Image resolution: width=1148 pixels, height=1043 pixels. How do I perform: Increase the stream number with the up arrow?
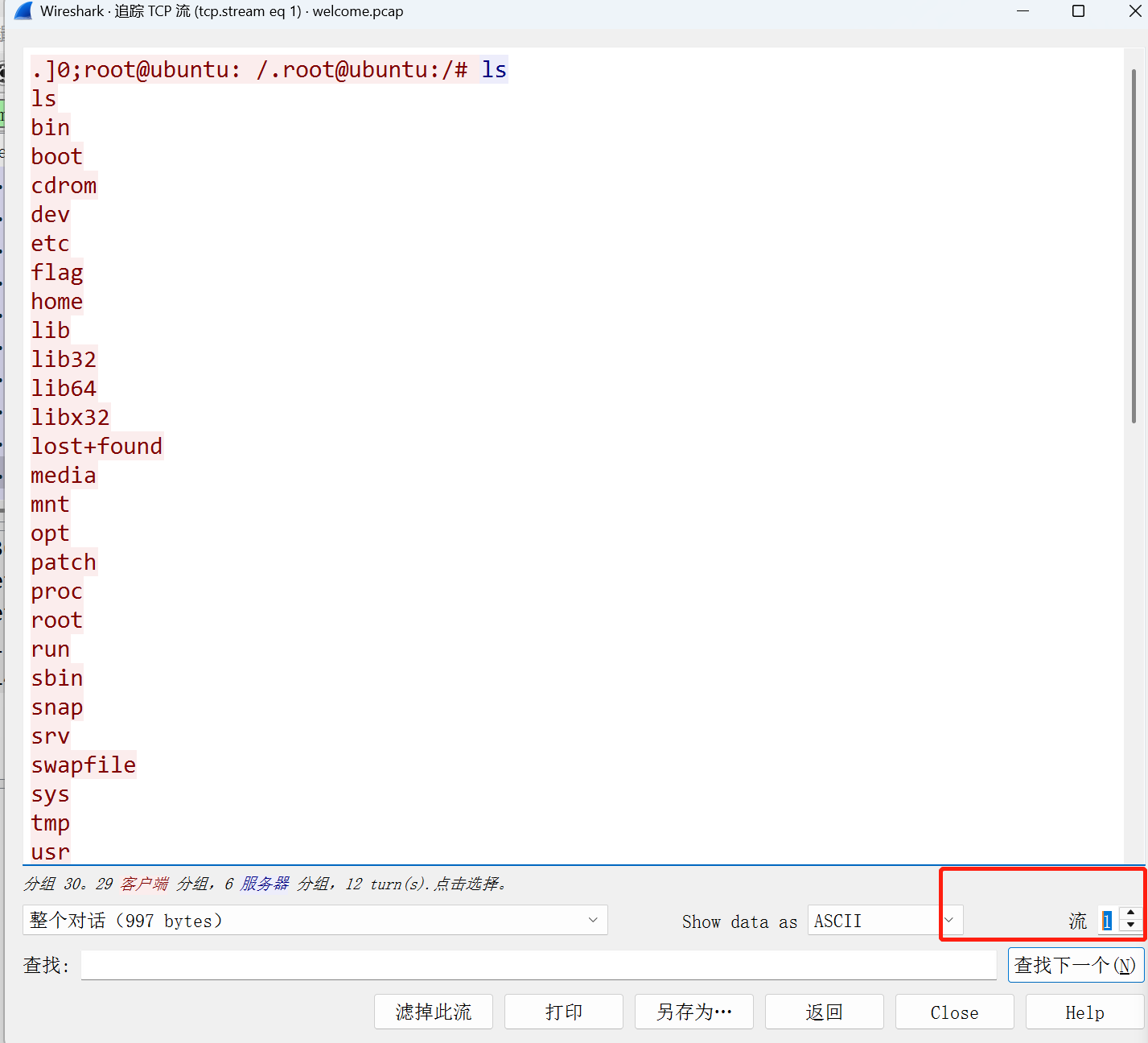pos(1131,913)
